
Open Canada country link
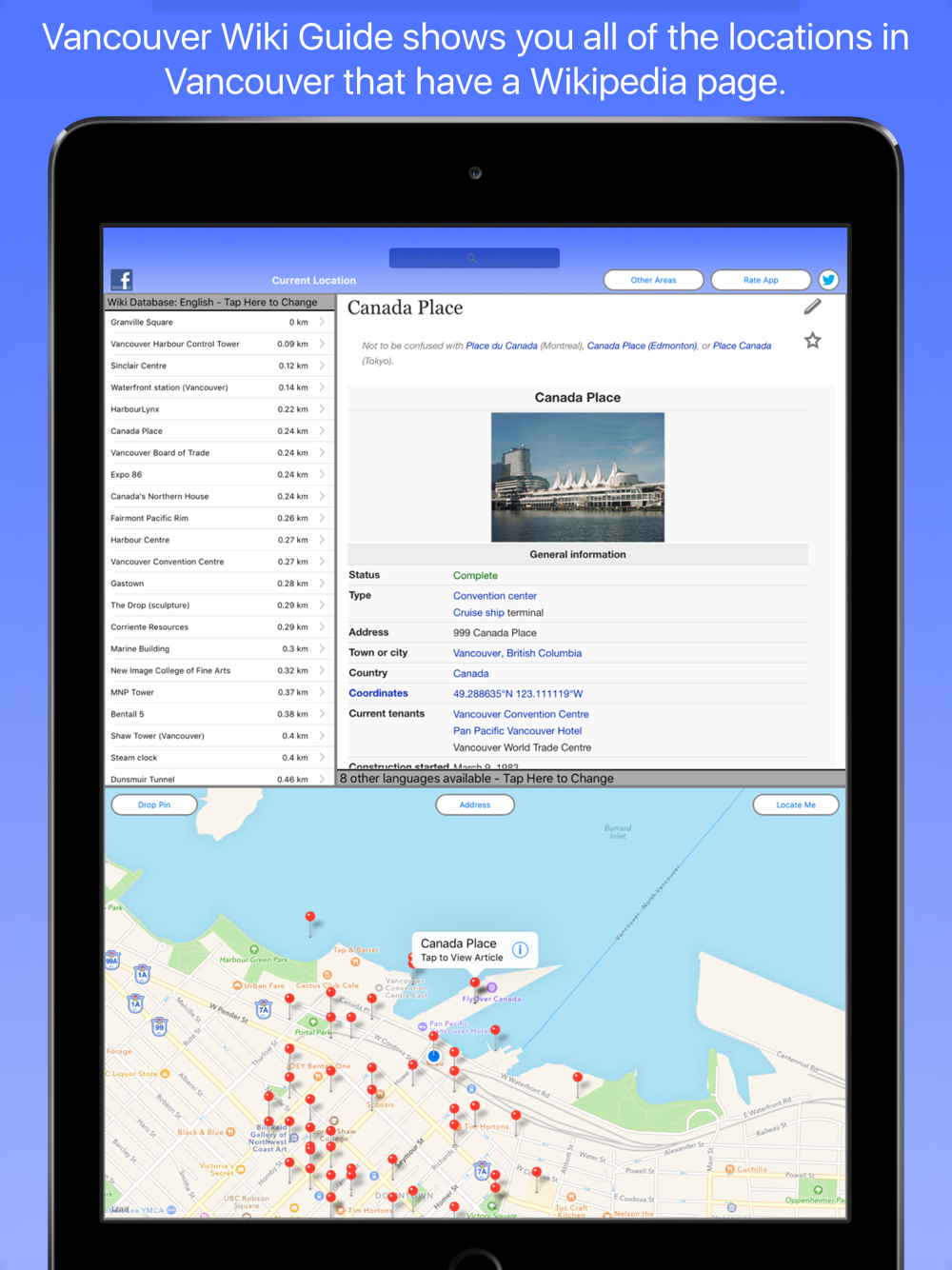(x=470, y=673)
